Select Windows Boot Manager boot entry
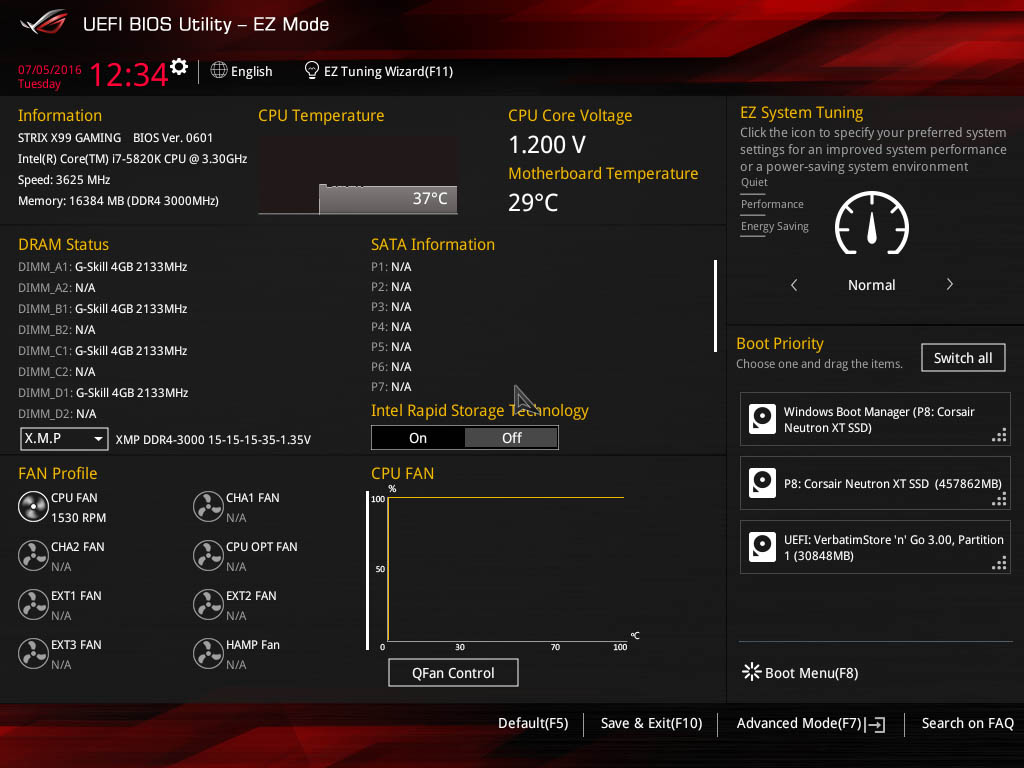 pyautogui.click(x=875, y=419)
